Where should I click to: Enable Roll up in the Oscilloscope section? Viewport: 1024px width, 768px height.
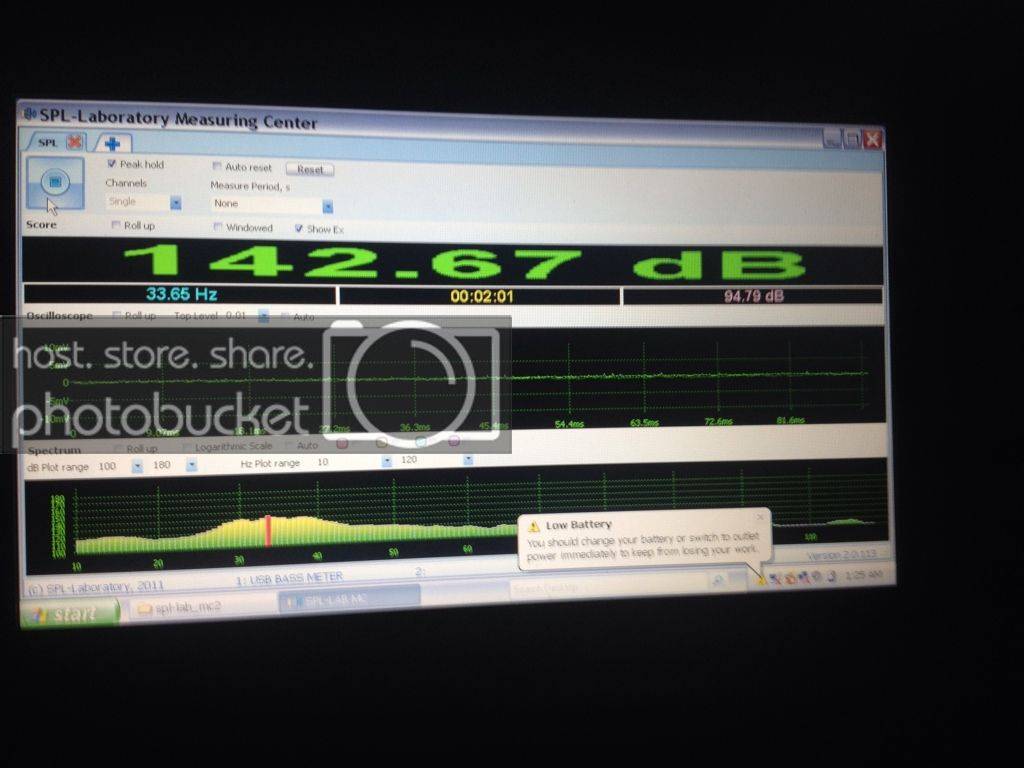coord(117,315)
